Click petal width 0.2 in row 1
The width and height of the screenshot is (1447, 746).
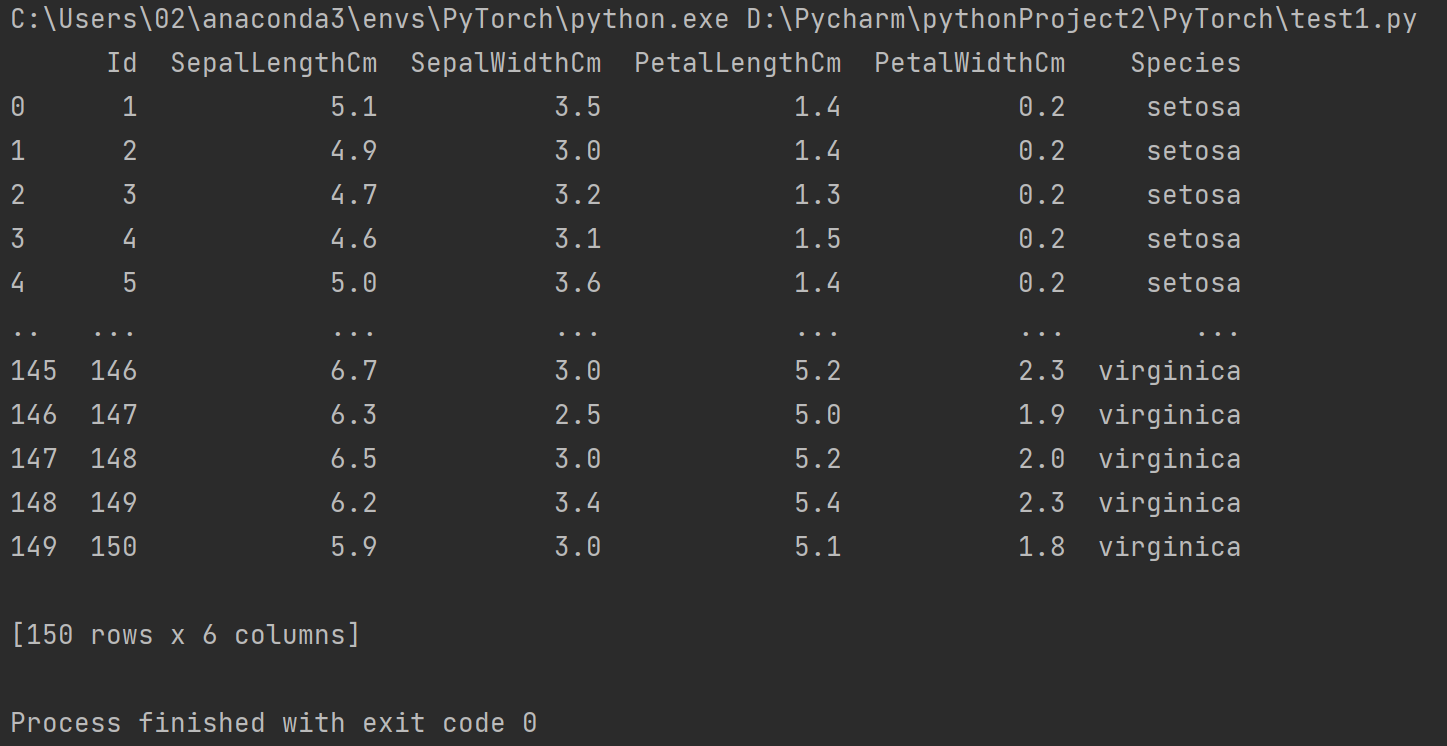(x=1042, y=151)
